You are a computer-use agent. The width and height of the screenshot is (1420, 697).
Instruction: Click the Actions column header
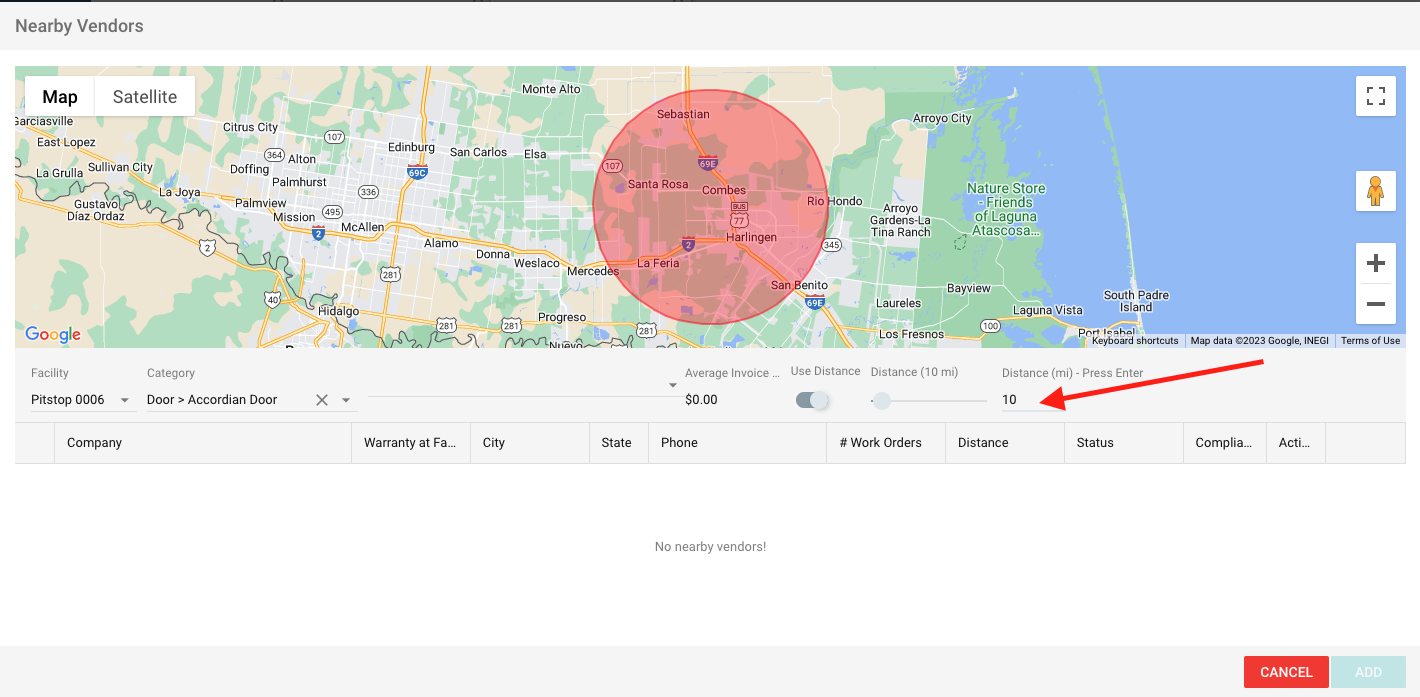pyautogui.click(x=1295, y=443)
